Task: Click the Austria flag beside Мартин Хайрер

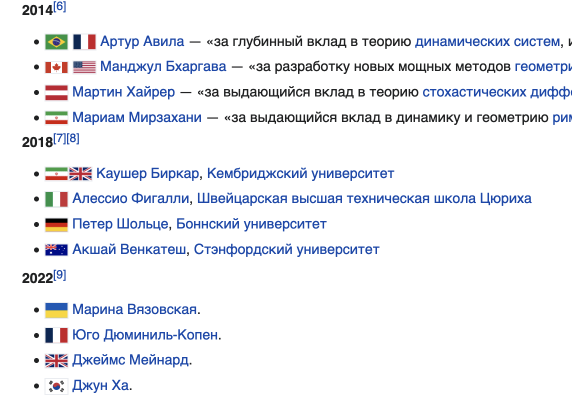Action: pos(56,92)
